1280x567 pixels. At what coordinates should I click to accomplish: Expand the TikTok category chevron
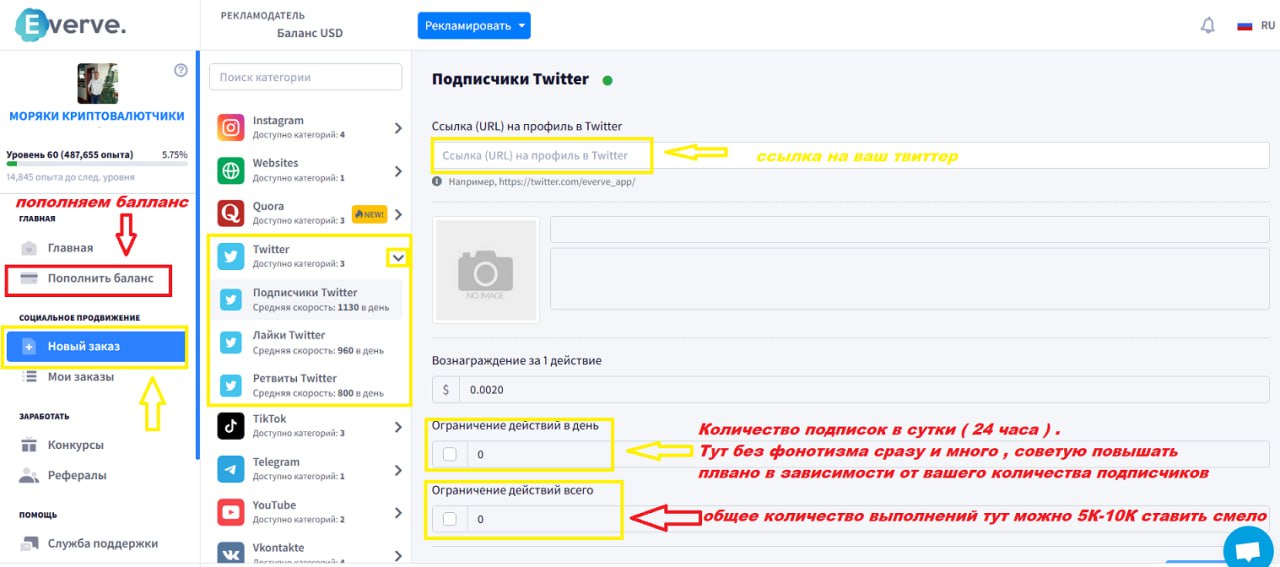398,426
